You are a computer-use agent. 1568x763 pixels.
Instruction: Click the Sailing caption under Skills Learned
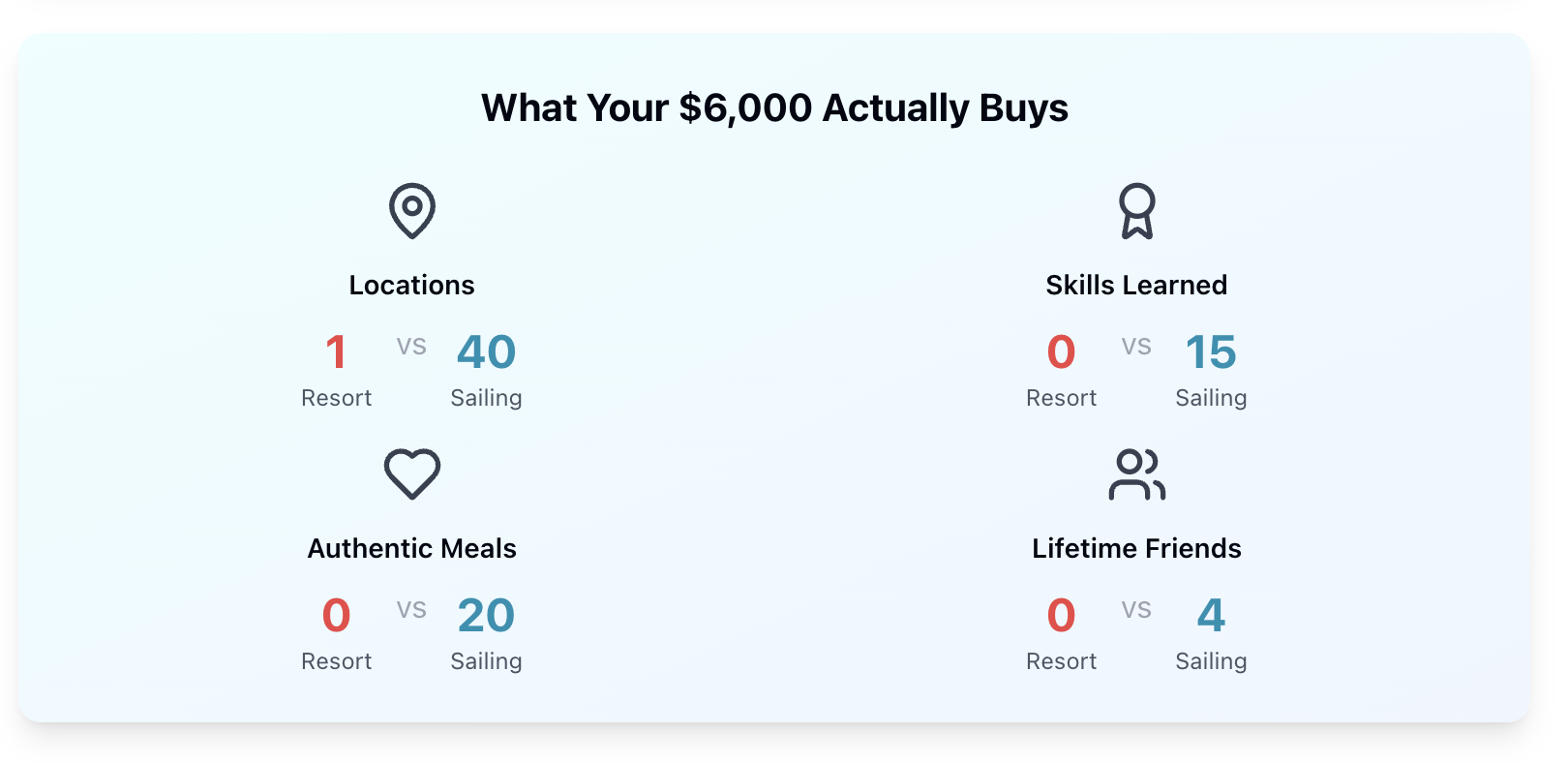(1211, 398)
